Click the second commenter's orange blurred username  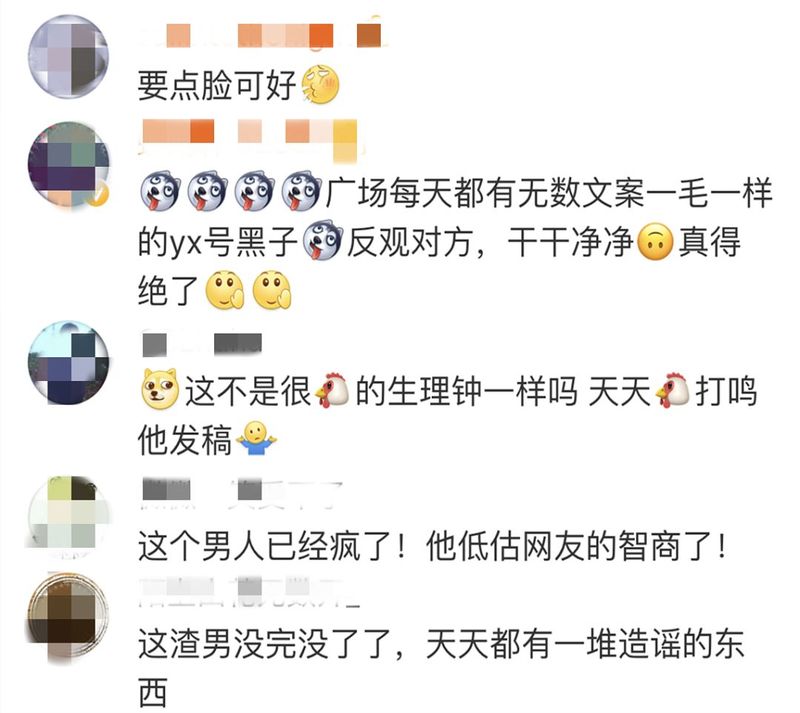[x=248, y=135]
